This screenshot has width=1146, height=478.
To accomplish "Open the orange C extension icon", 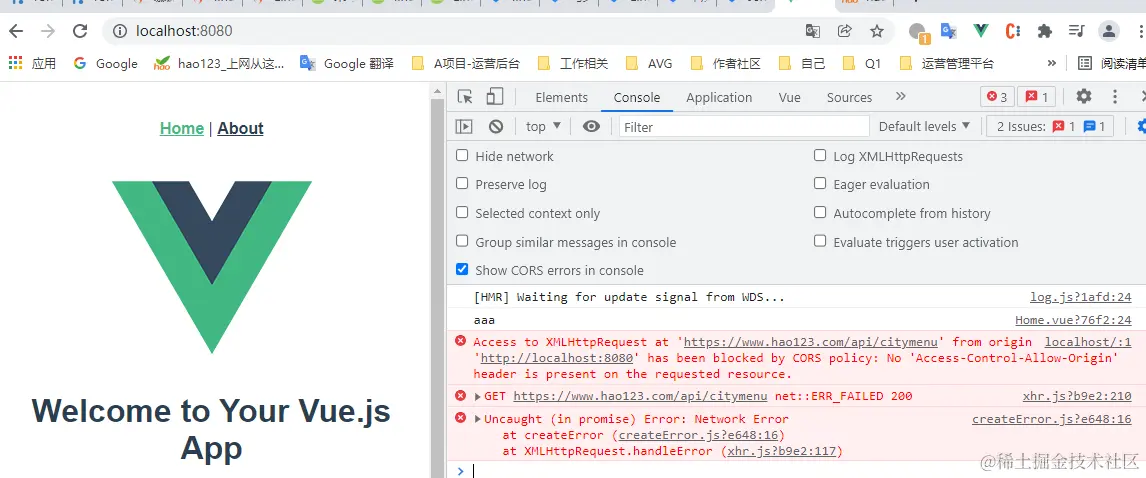I will (x=1013, y=31).
